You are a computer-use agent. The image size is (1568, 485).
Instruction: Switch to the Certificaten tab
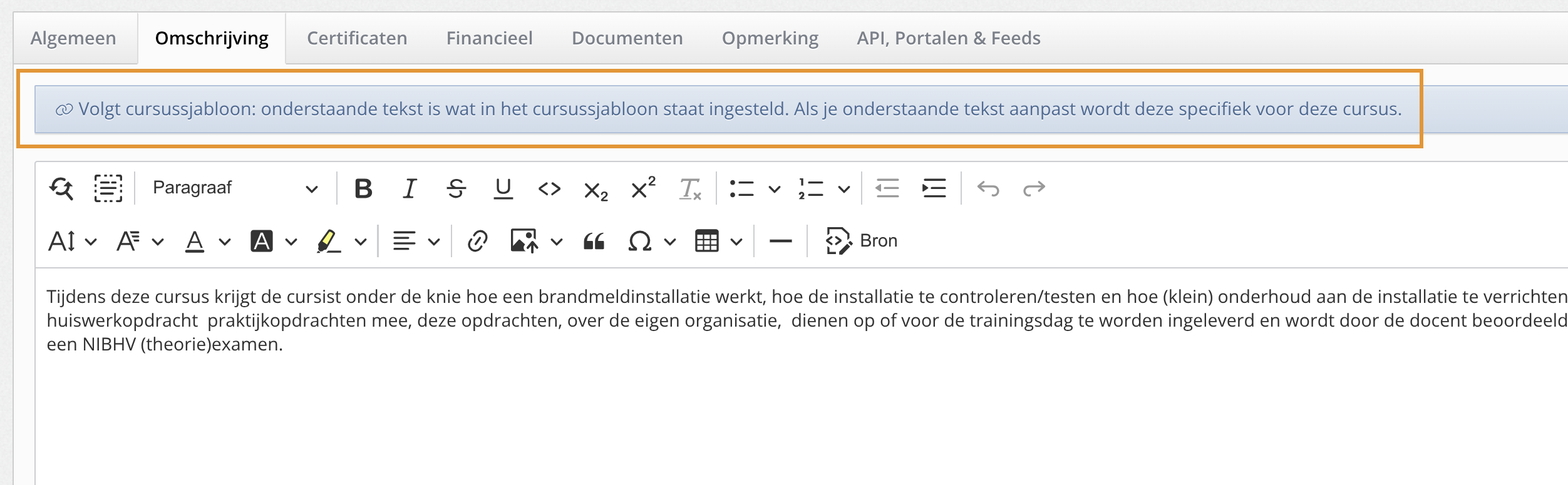(x=357, y=38)
